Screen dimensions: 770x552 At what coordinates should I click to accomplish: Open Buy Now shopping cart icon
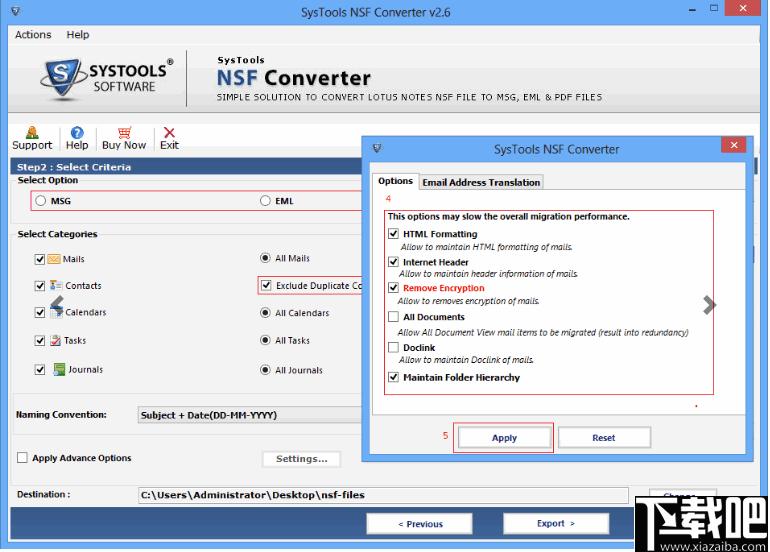124,132
